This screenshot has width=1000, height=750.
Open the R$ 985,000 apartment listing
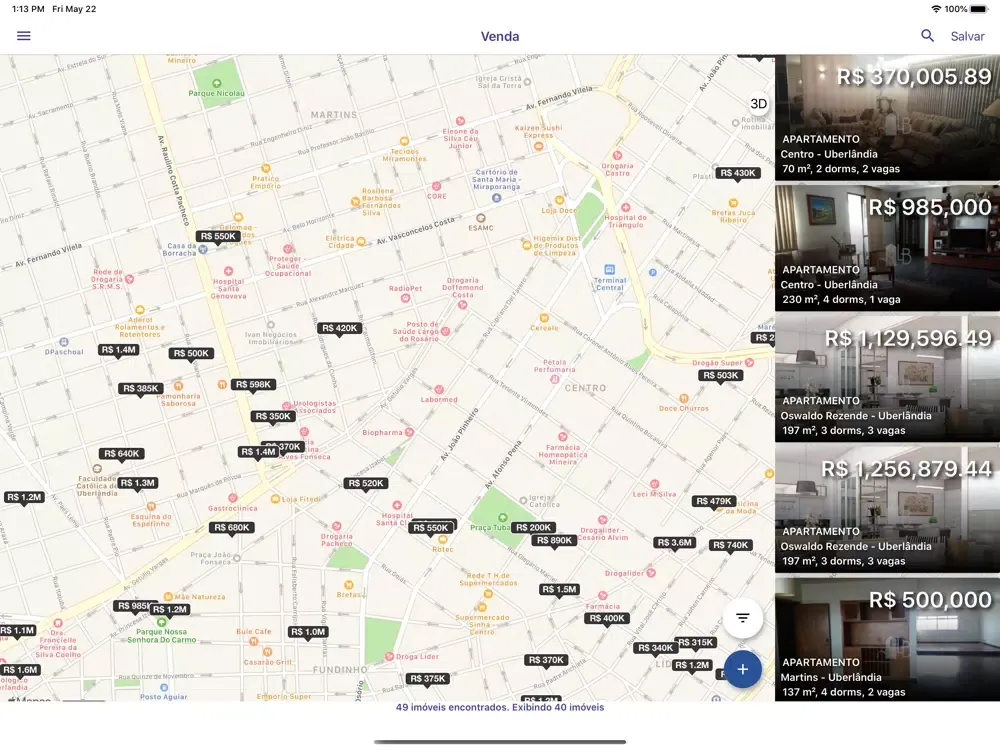[x=887, y=248]
